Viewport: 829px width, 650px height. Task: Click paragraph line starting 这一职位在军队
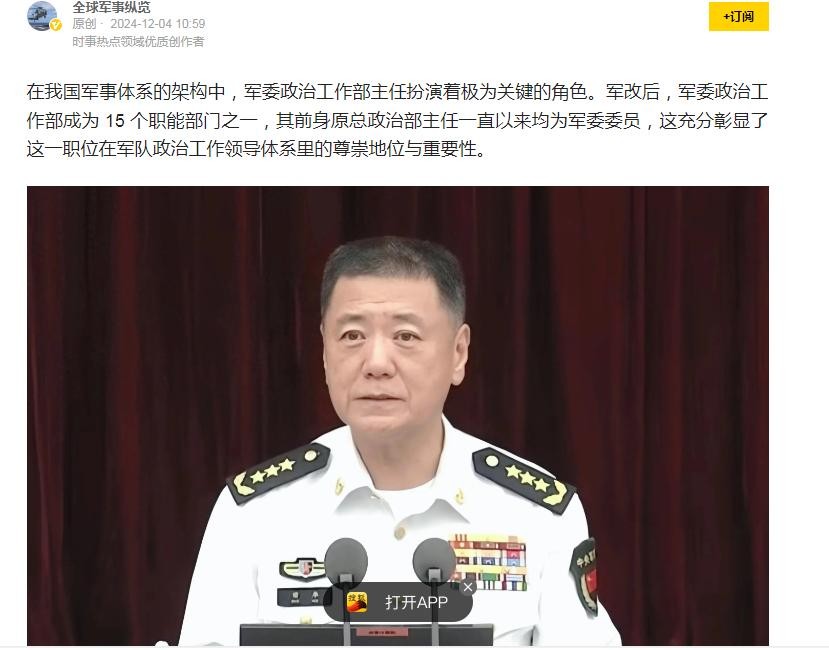(256, 150)
